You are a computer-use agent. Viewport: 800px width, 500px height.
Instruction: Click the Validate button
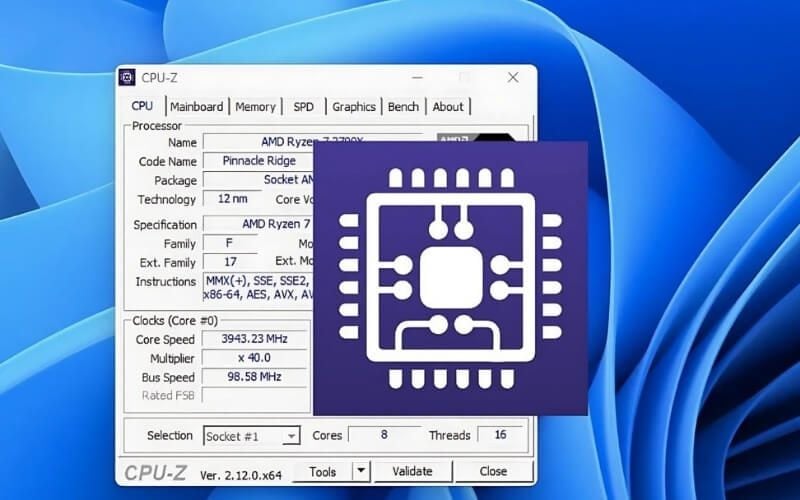(412, 471)
